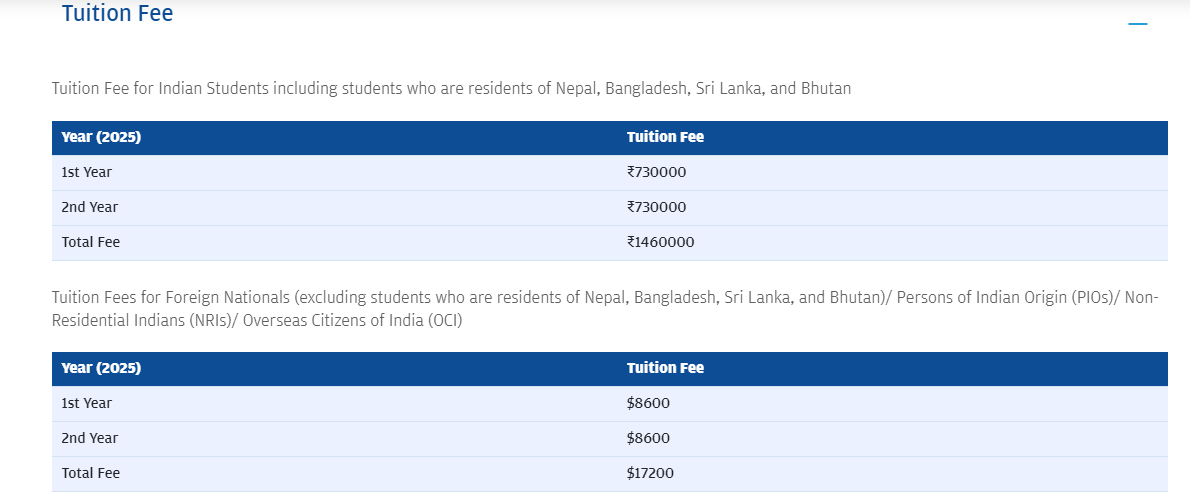Click the Tuition Fee column header in first table
Screen dimensions: 1190x493
[x=666, y=137]
